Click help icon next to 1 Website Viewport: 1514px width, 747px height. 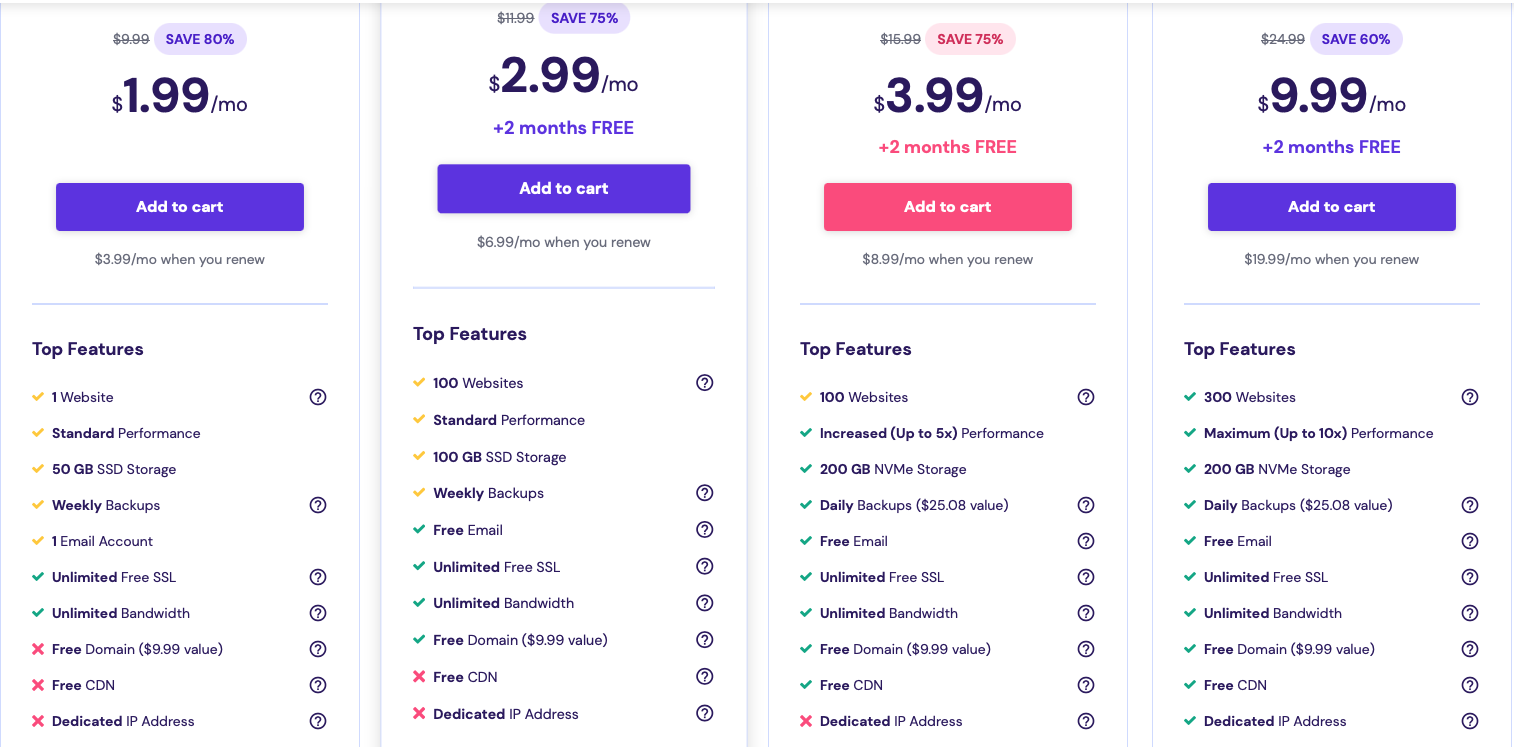coord(318,397)
